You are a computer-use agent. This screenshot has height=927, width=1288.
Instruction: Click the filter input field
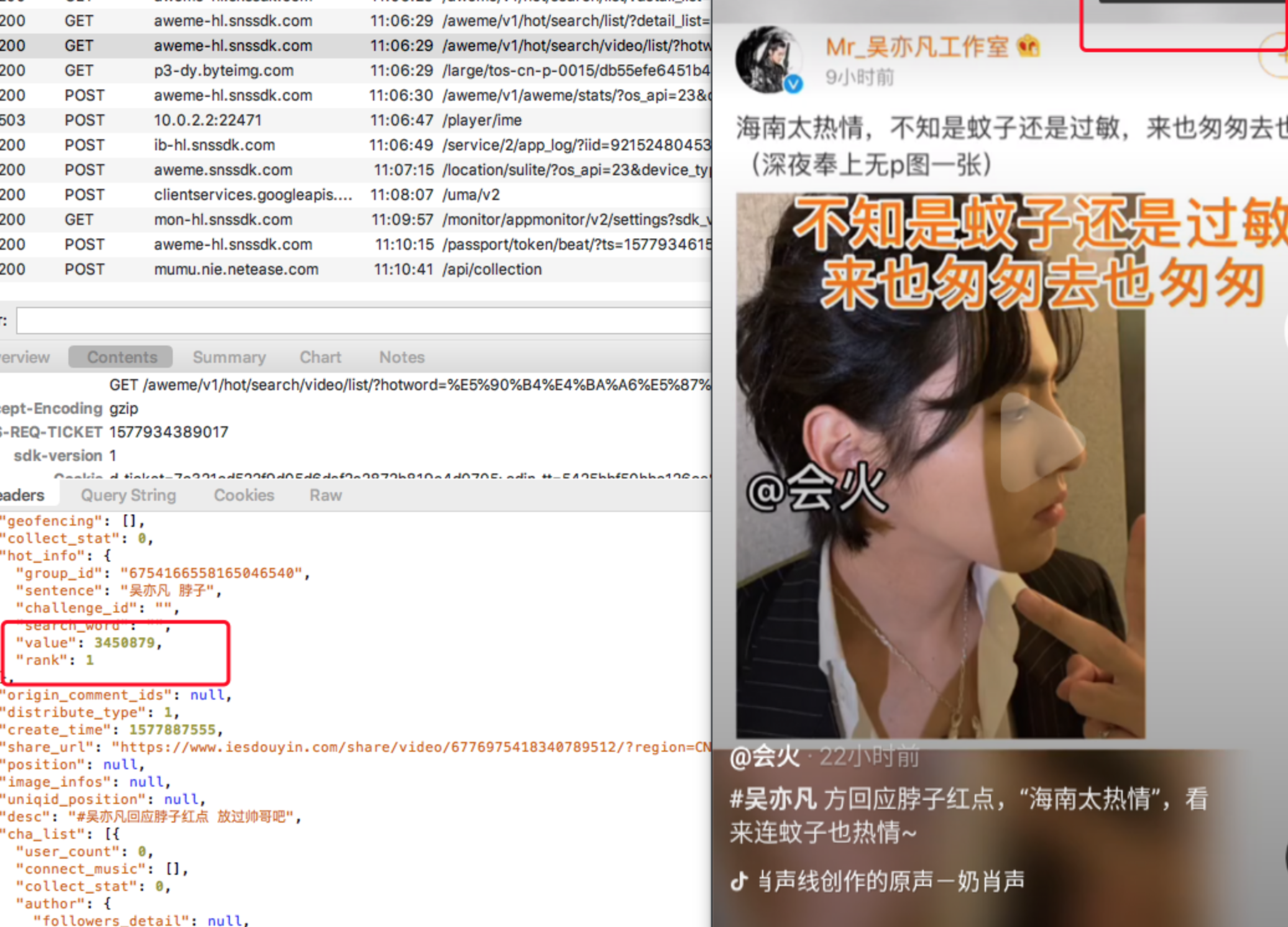[x=363, y=321]
